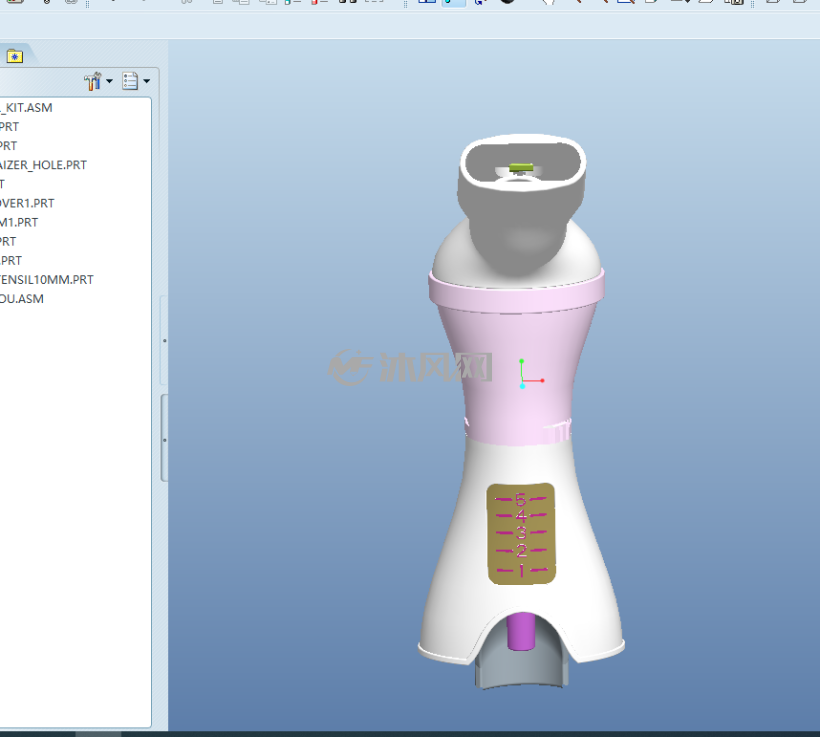
Task: Select the olive scale plate on the model
Action: click(521, 534)
